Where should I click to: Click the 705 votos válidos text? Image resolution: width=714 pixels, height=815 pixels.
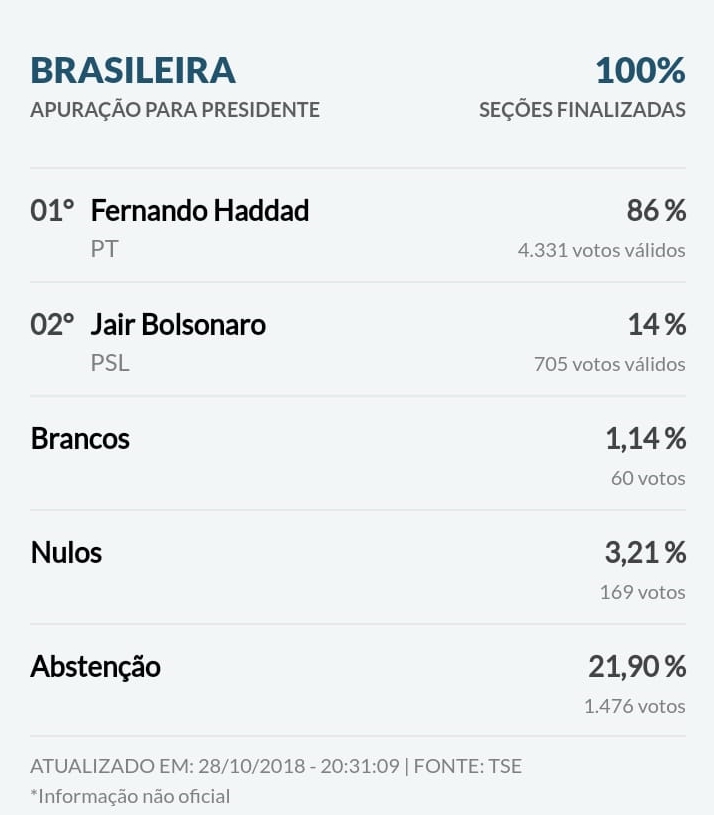pos(610,364)
